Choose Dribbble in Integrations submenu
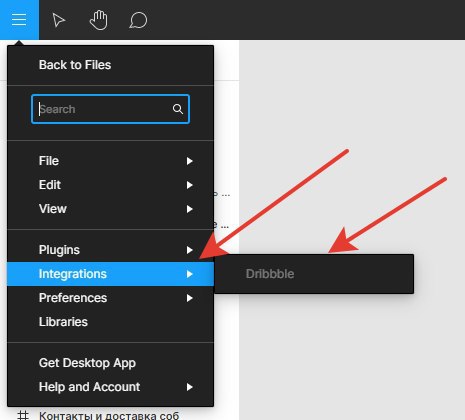 314,274
